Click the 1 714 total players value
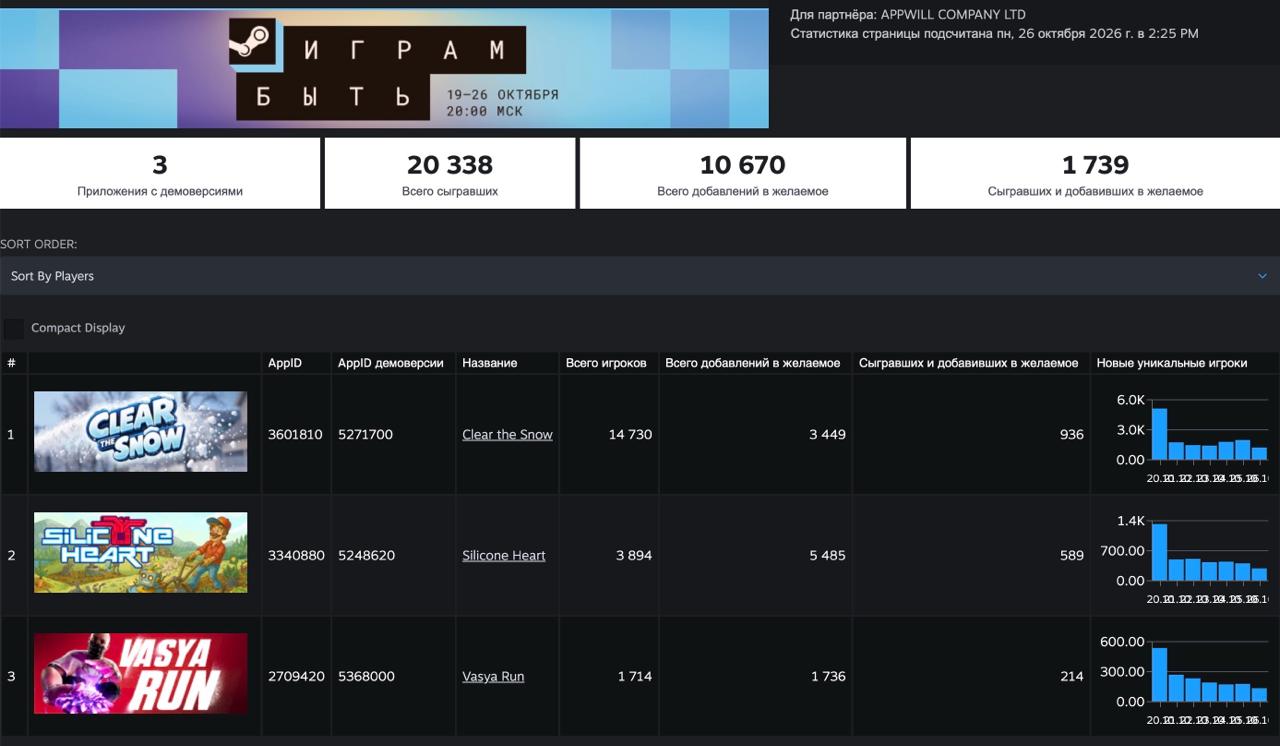The height and width of the screenshot is (746, 1280). click(635, 677)
